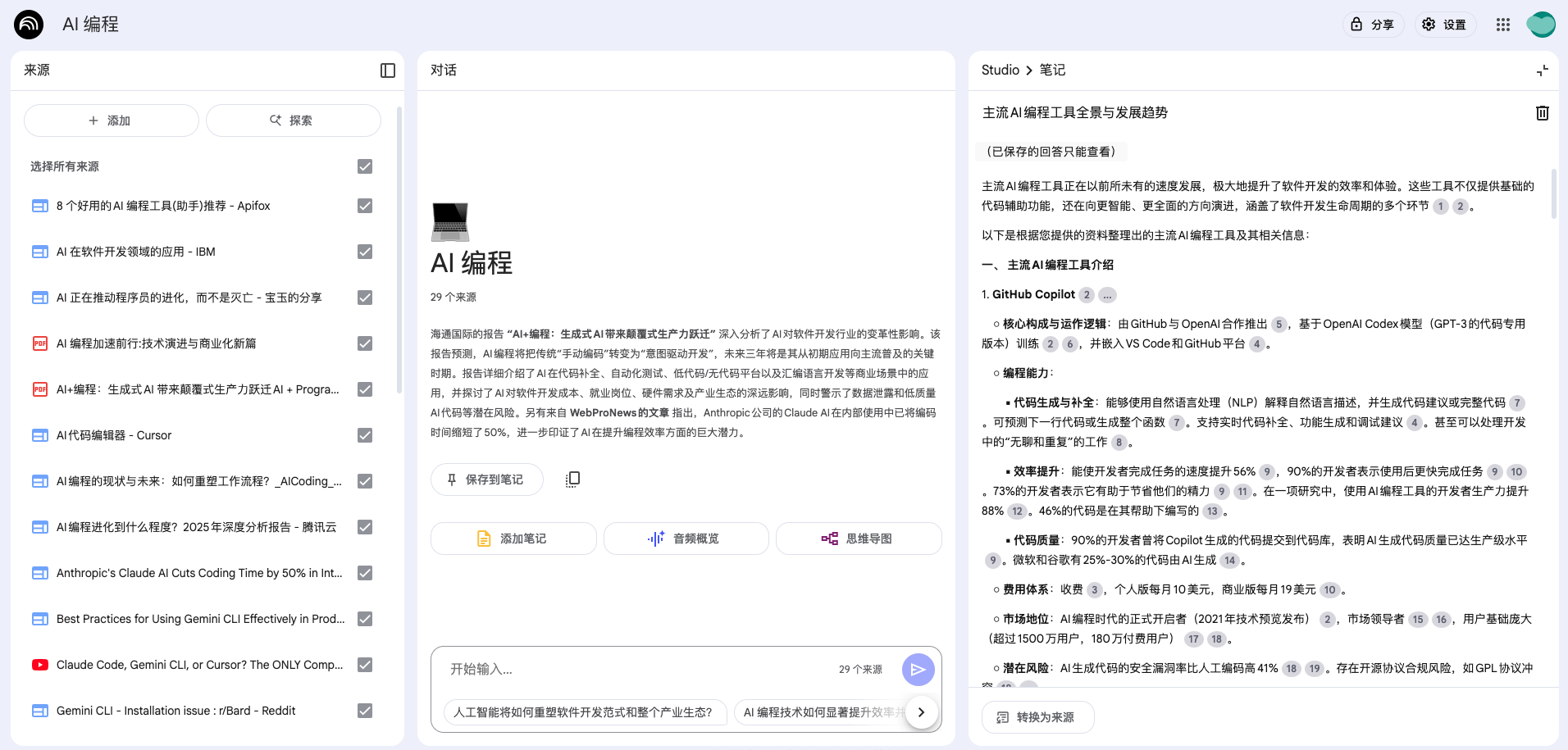Click the IBM source document icon
This screenshot has height=750, width=1568.
[40, 252]
